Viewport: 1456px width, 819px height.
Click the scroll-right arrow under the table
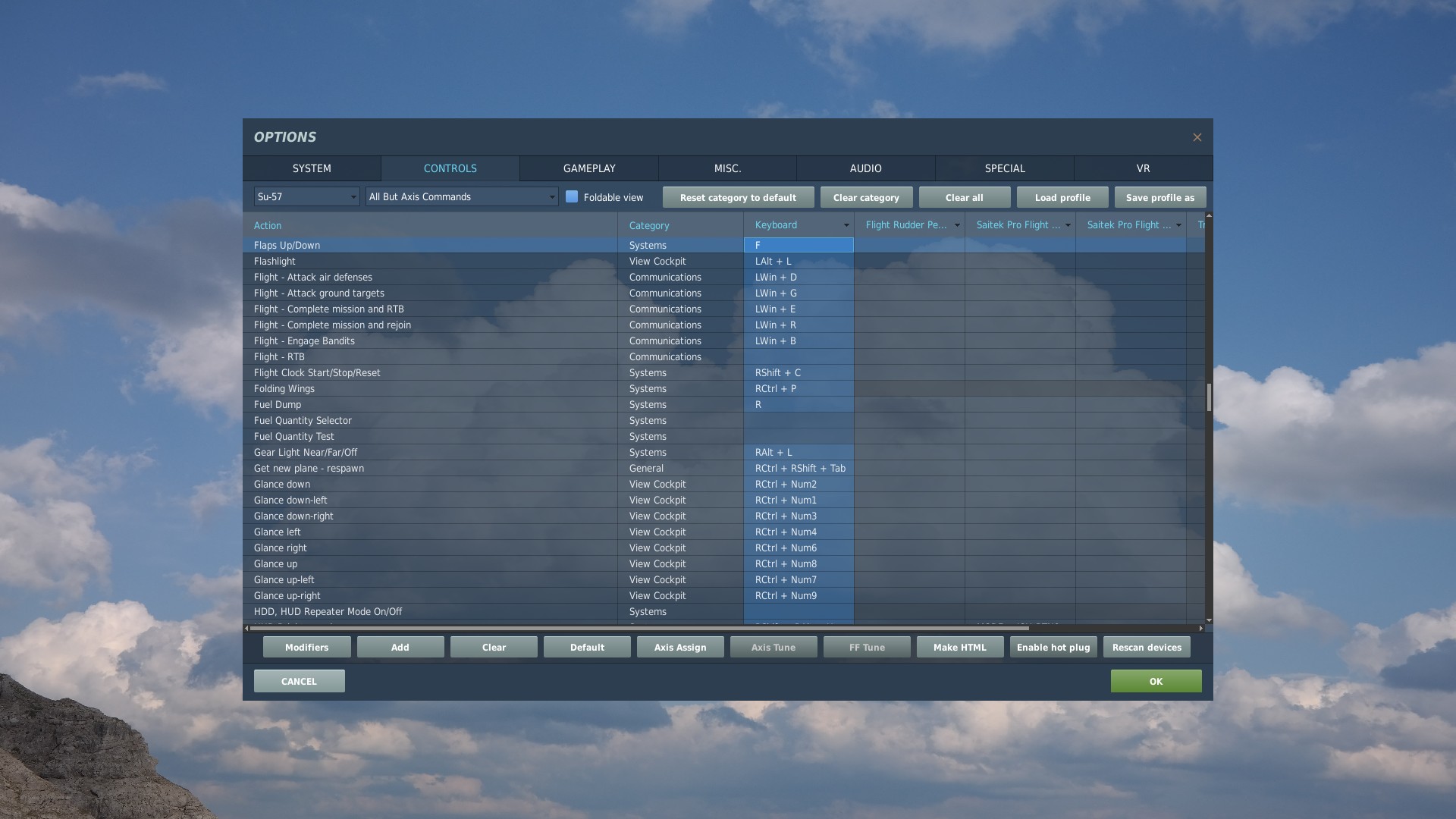[x=1200, y=628]
